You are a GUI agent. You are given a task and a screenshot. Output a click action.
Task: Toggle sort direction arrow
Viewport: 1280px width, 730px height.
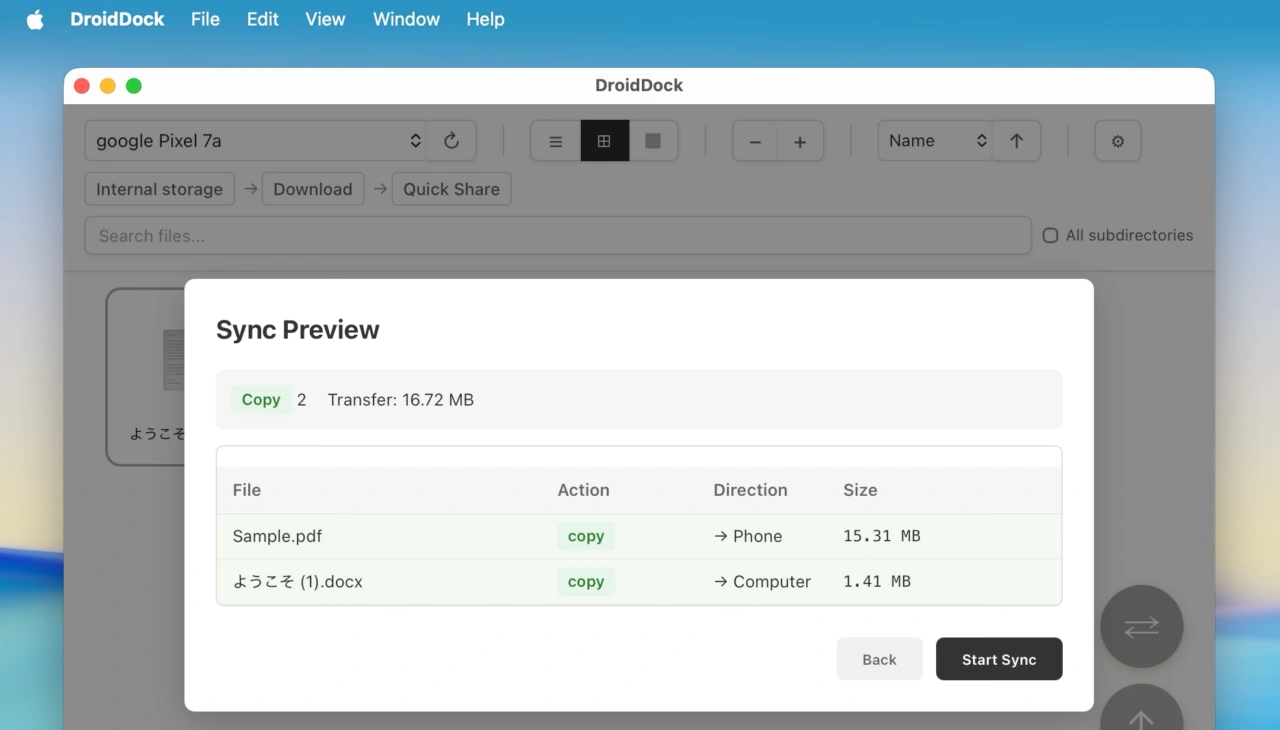(1016, 141)
